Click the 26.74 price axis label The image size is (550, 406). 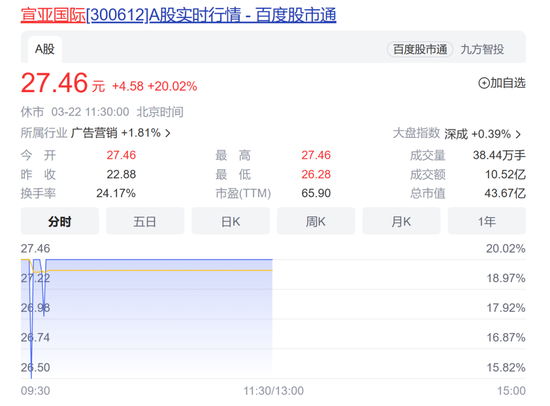pos(35,338)
